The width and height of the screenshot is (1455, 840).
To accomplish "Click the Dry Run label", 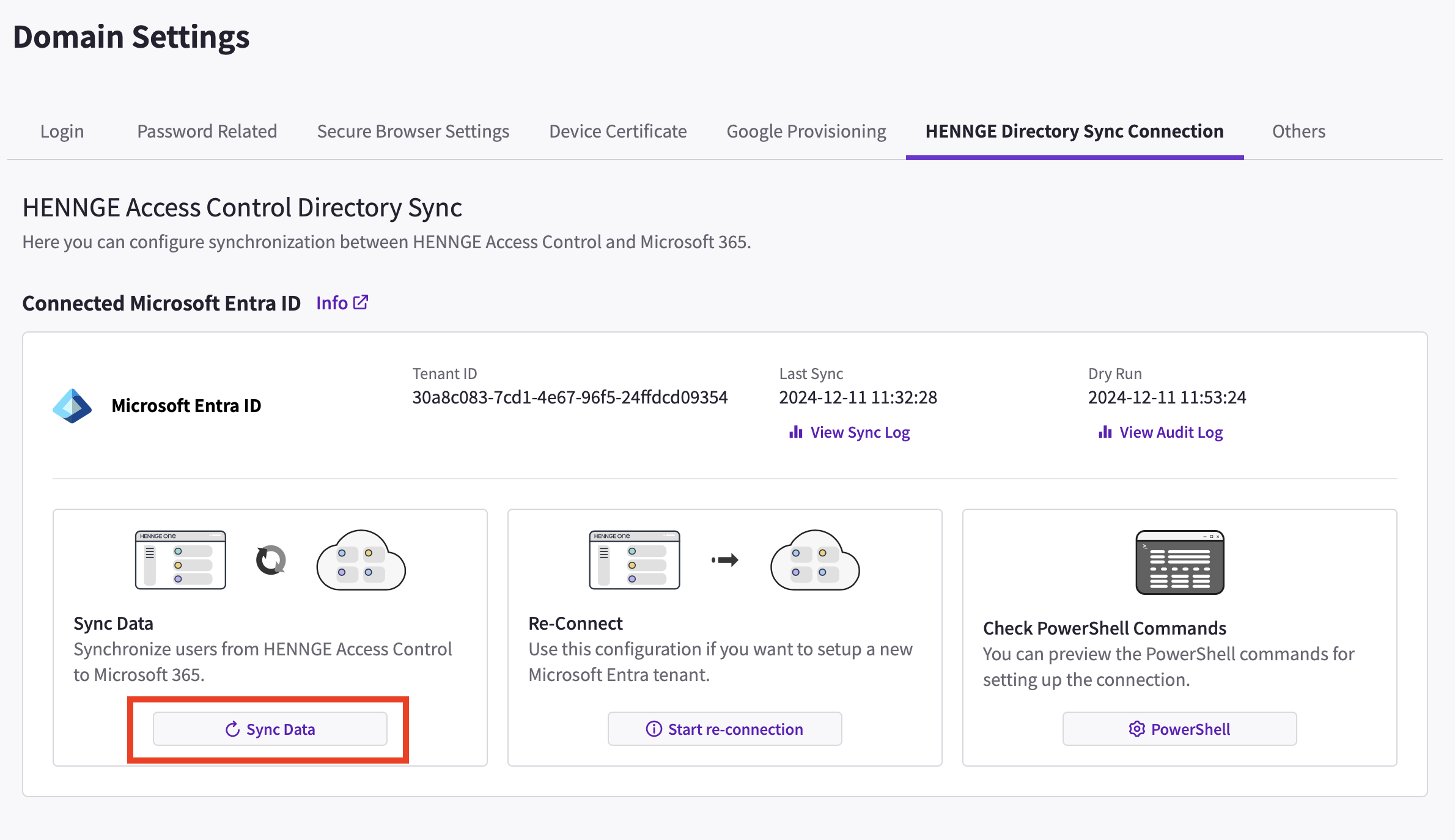I will click(x=1114, y=373).
